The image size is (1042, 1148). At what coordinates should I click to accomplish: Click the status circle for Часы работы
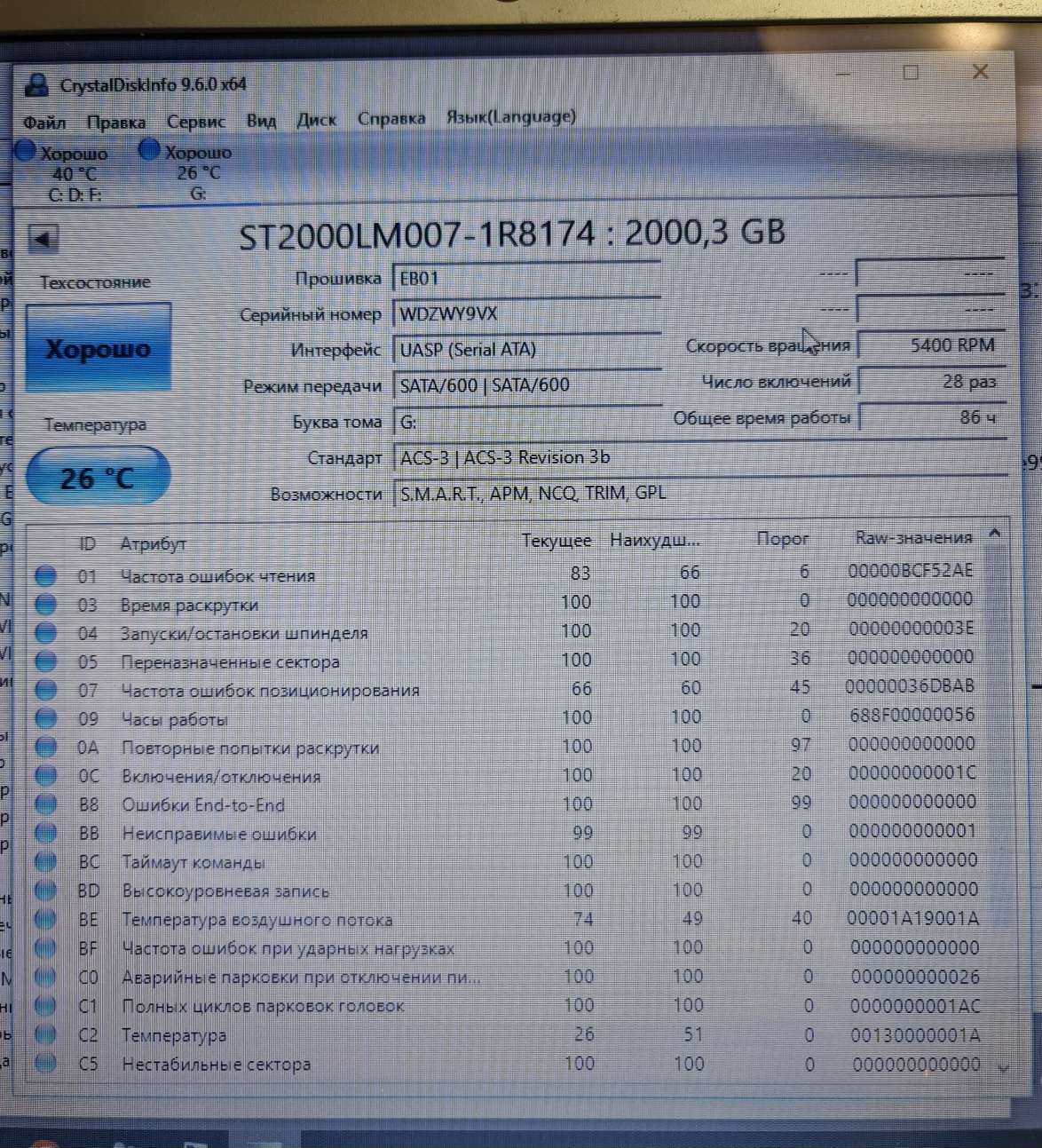[x=45, y=718]
